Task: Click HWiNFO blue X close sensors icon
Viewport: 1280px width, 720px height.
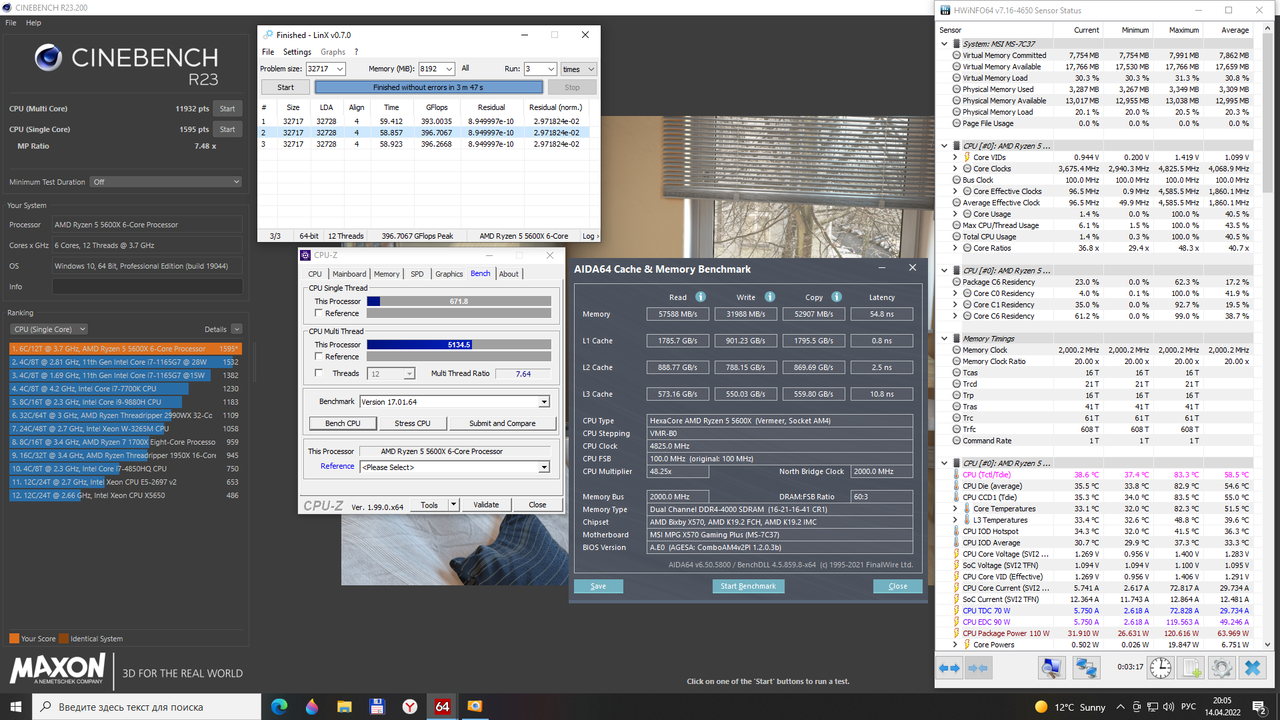Action: tap(1253, 667)
